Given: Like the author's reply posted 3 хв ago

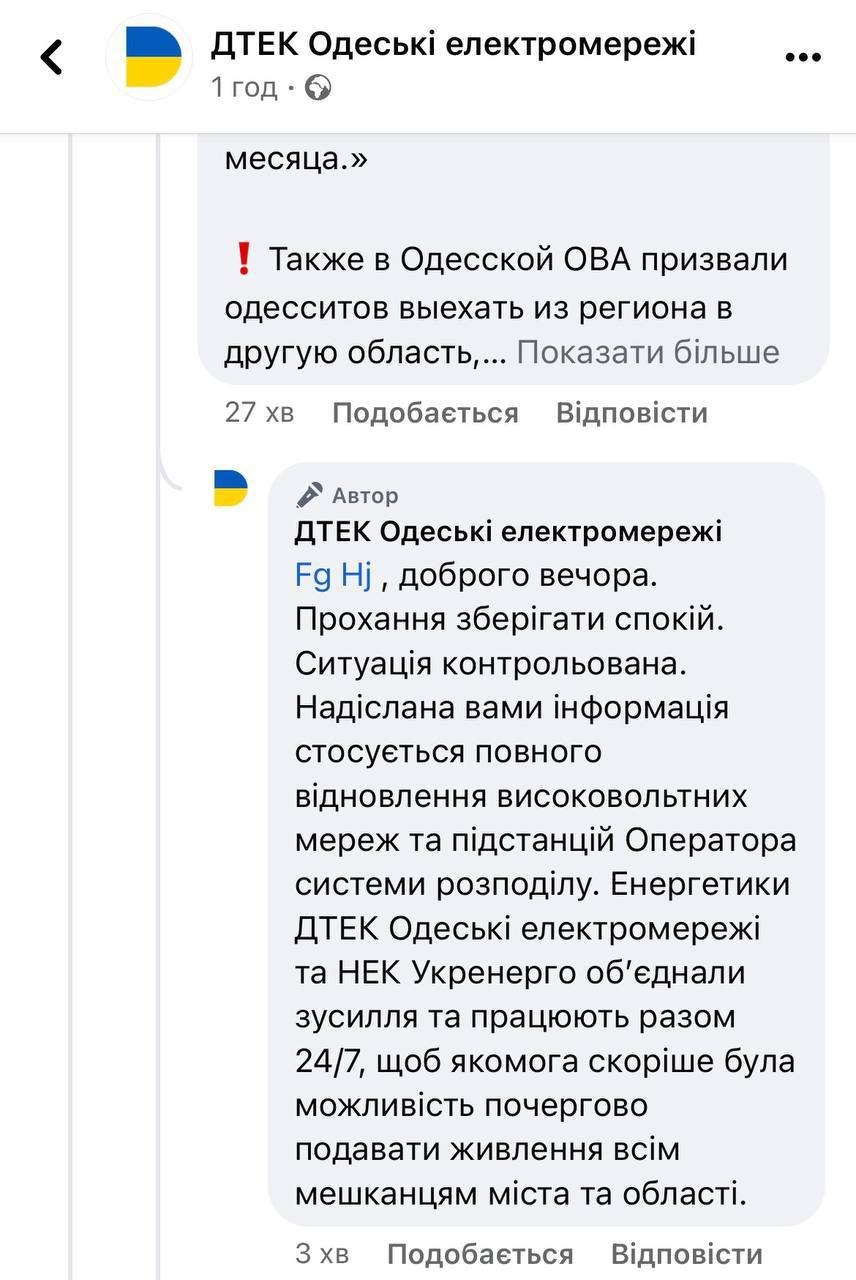Looking at the screenshot, I should 480,1254.
